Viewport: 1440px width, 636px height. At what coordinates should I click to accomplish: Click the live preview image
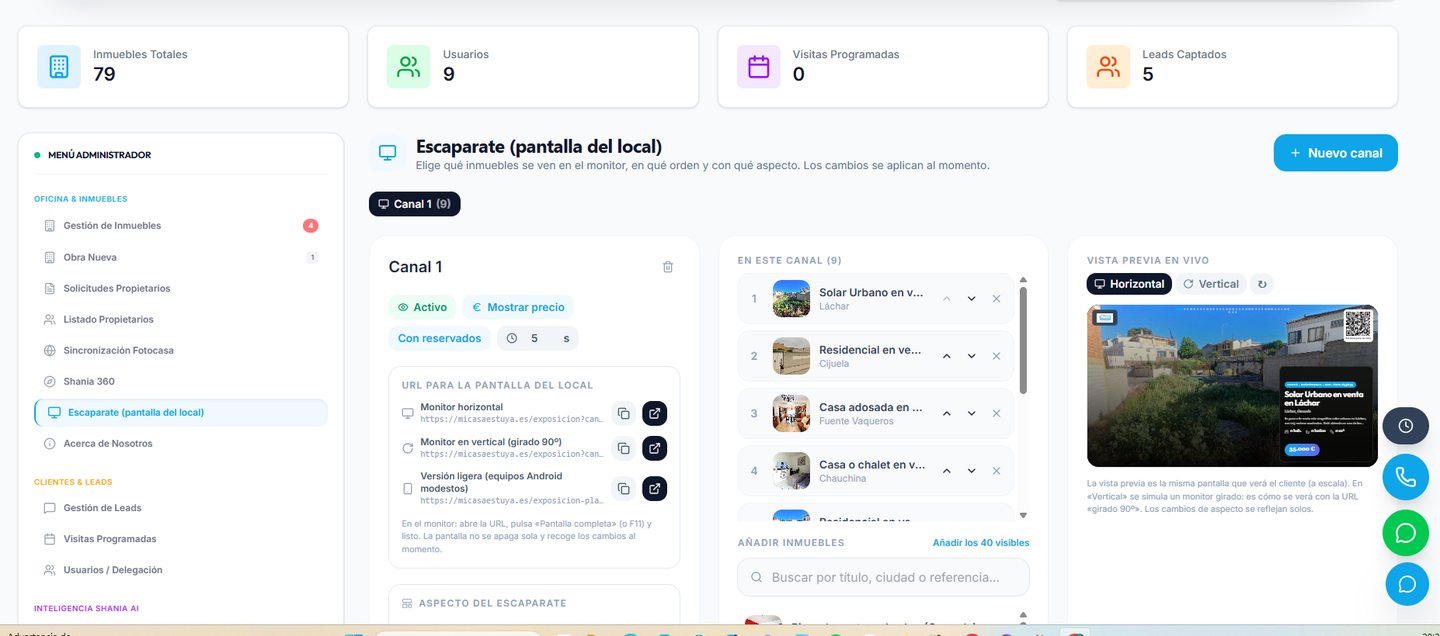(1232, 386)
